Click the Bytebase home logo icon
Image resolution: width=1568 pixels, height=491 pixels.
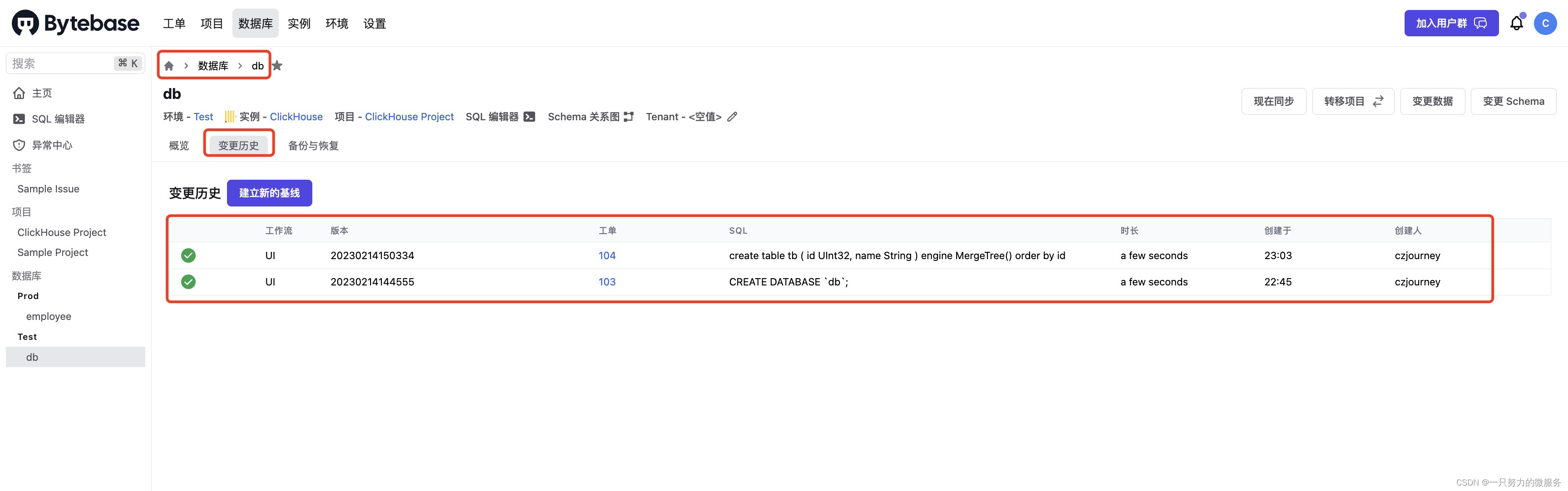(x=20, y=22)
